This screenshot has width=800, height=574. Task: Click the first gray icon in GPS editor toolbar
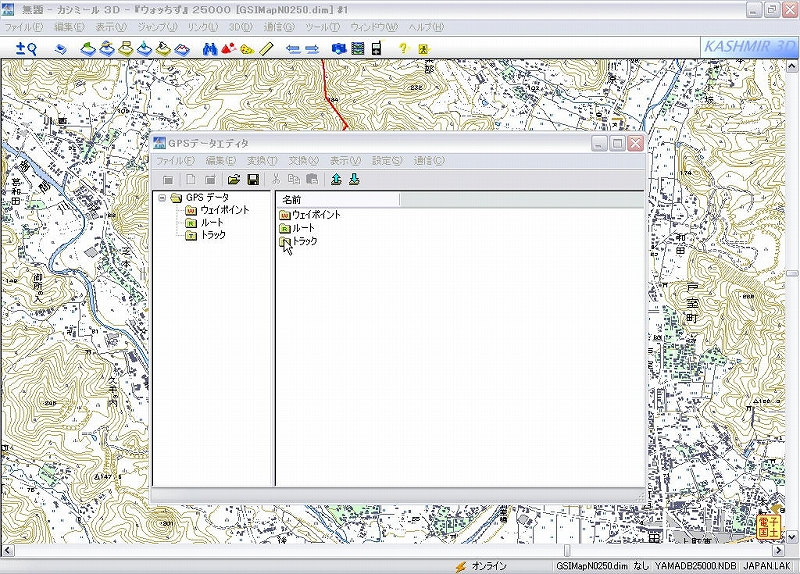168,180
